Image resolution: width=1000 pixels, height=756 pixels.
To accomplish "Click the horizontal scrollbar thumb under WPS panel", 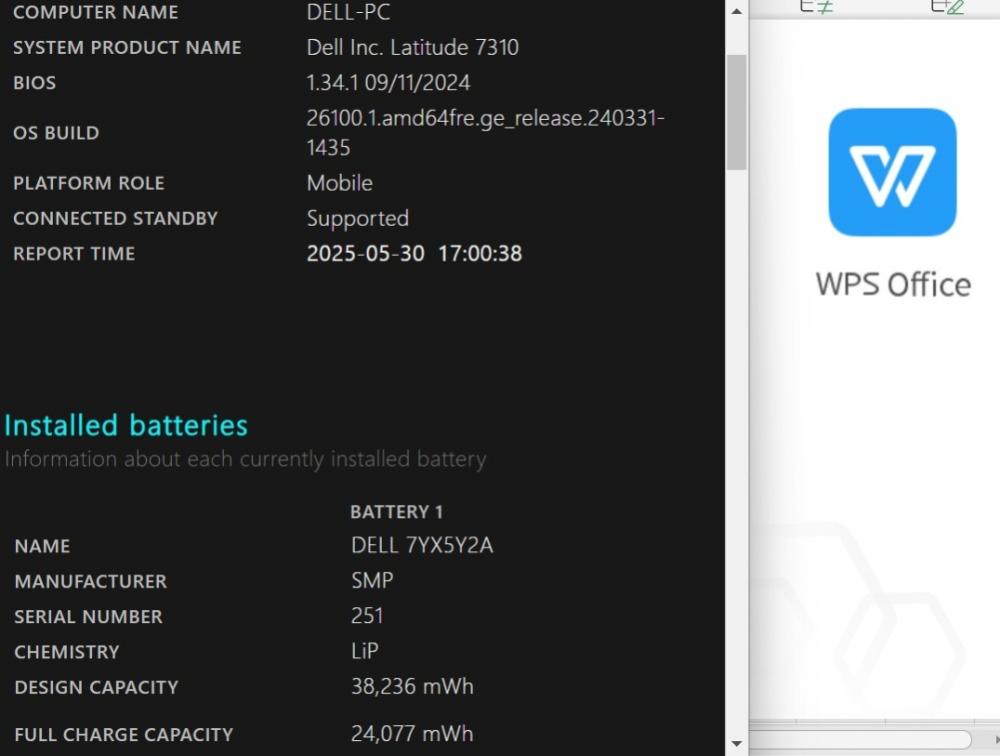I will [x=860, y=739].
